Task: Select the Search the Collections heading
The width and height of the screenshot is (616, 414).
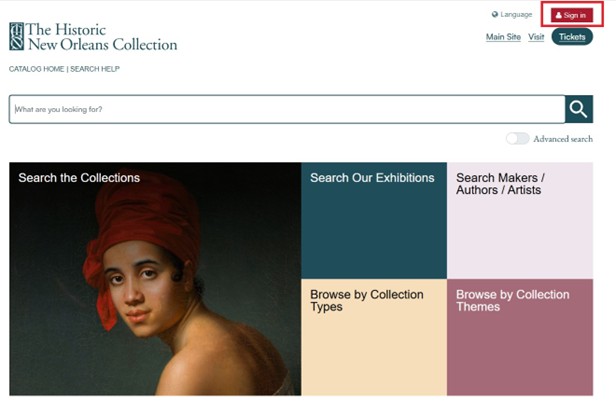Action: (x=79, y=178)
